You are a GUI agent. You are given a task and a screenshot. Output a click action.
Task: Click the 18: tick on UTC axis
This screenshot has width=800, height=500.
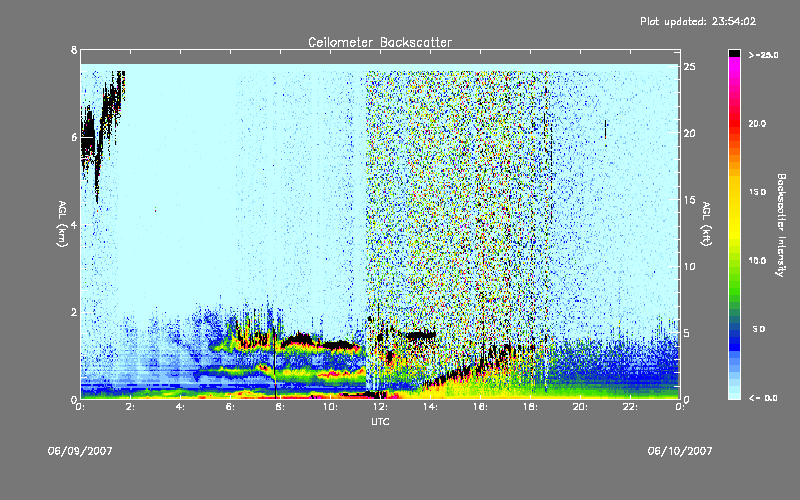click(x=530, y=407)
